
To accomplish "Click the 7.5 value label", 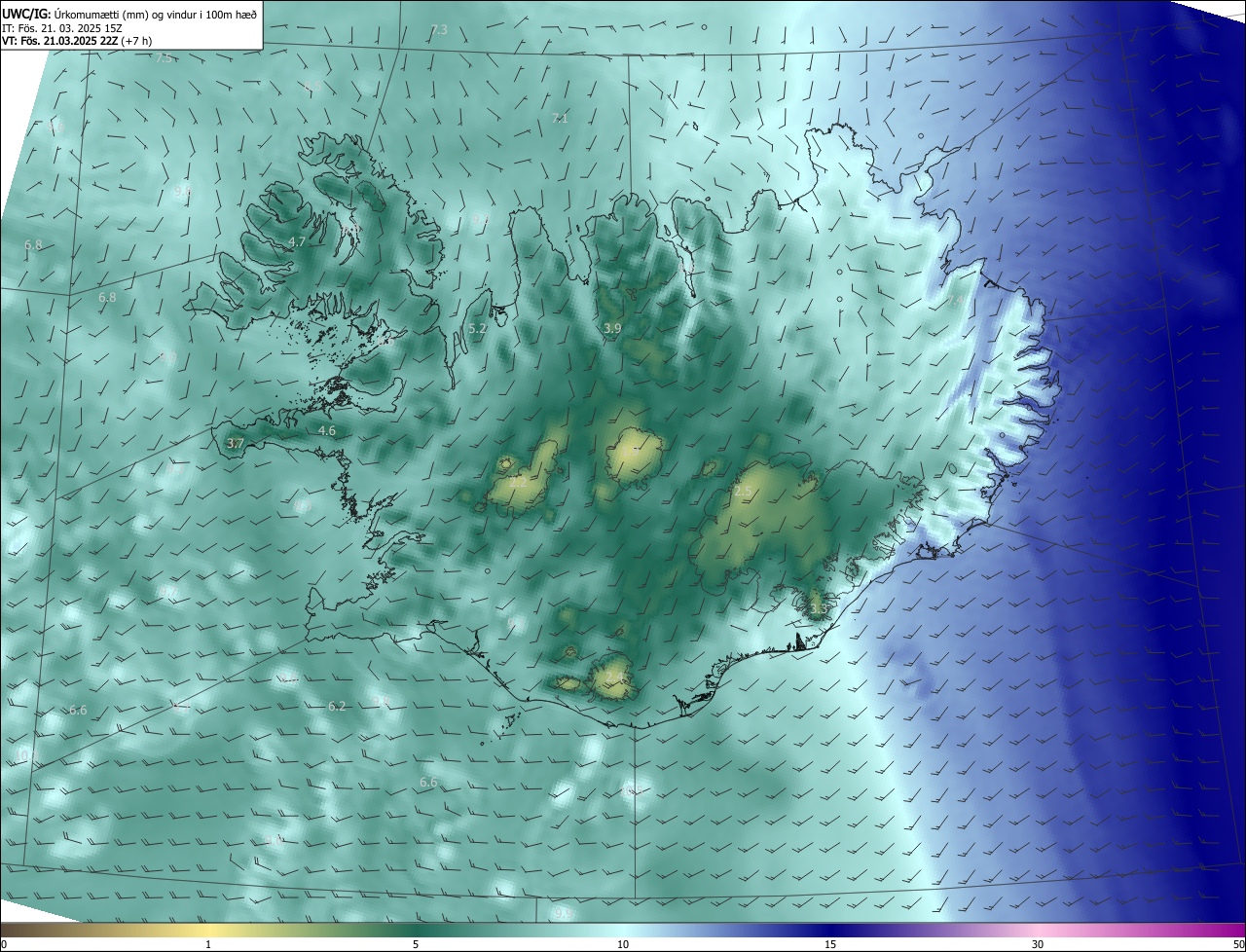I will pos(164,58).
